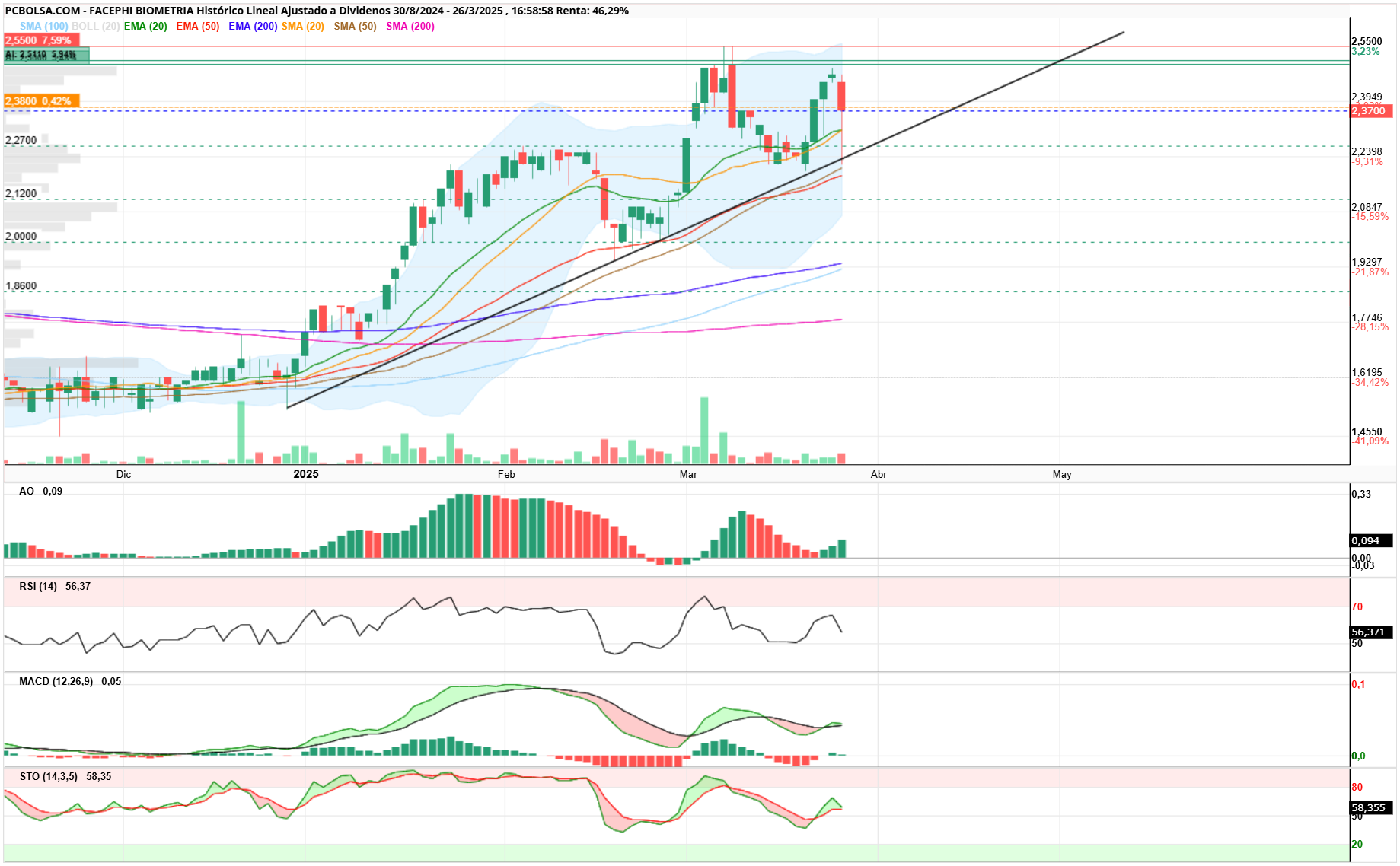Click the BOLL (20) legend entry
Viewport: 1400px width, 866px height.
point(95,26)
